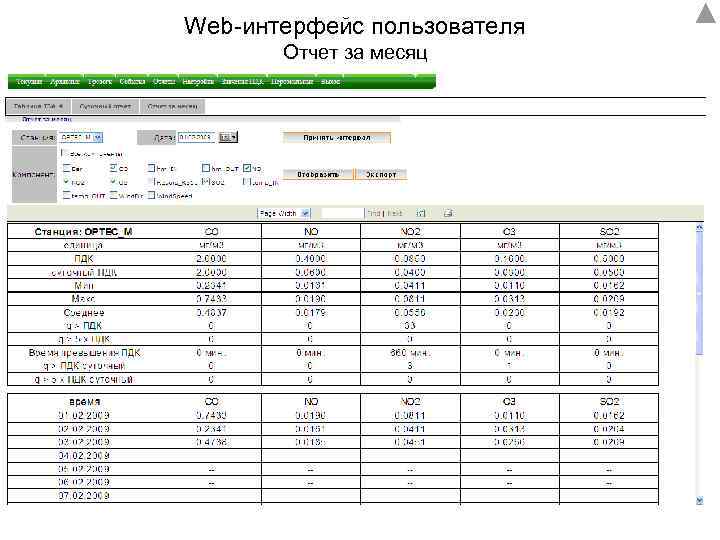Image resolution: width=720 pixels, height=540 pixels.
Task: Click the 660 мин. value under NO2
Action: point(410,353)
